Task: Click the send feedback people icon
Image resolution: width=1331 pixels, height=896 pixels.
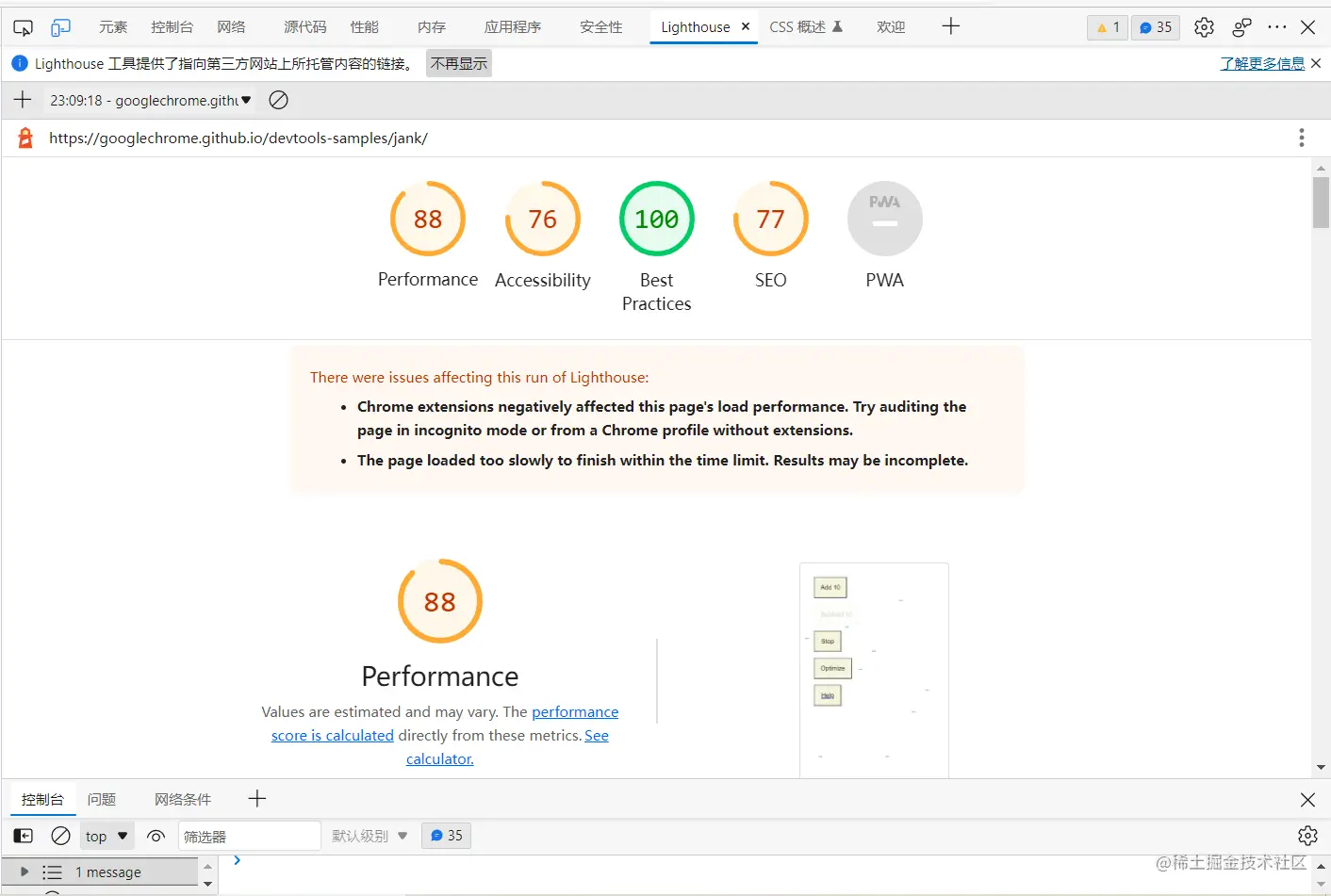Action: (1242, 27)
